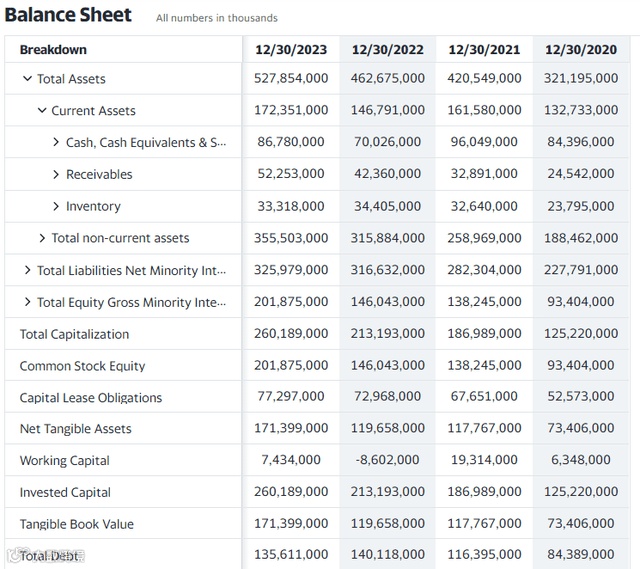Select the Invested Capital row label
Screen dimensions: 640x569
[65, 492]
